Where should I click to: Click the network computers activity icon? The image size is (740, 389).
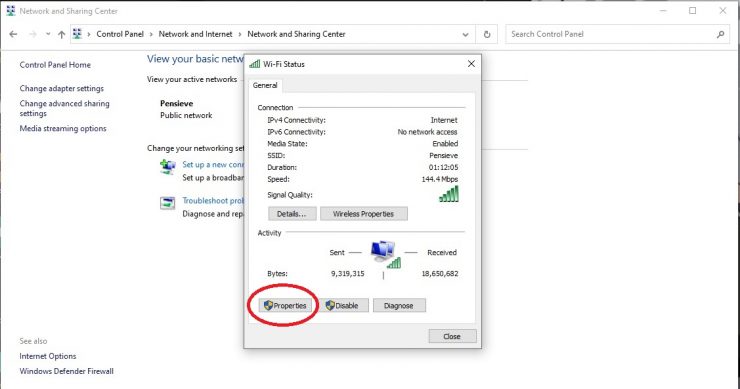(385, 254)
